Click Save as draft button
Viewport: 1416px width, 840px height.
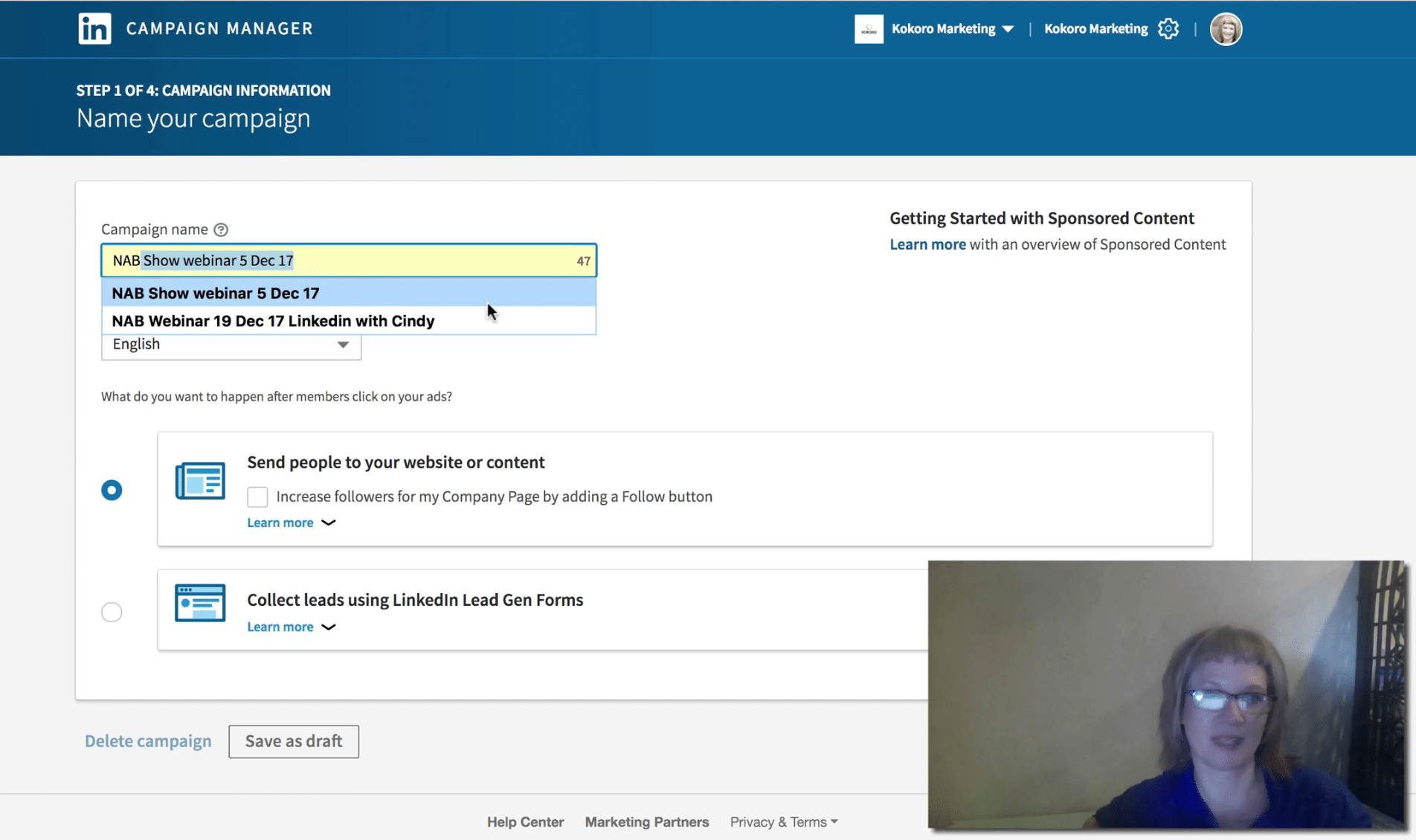[294, 741]
